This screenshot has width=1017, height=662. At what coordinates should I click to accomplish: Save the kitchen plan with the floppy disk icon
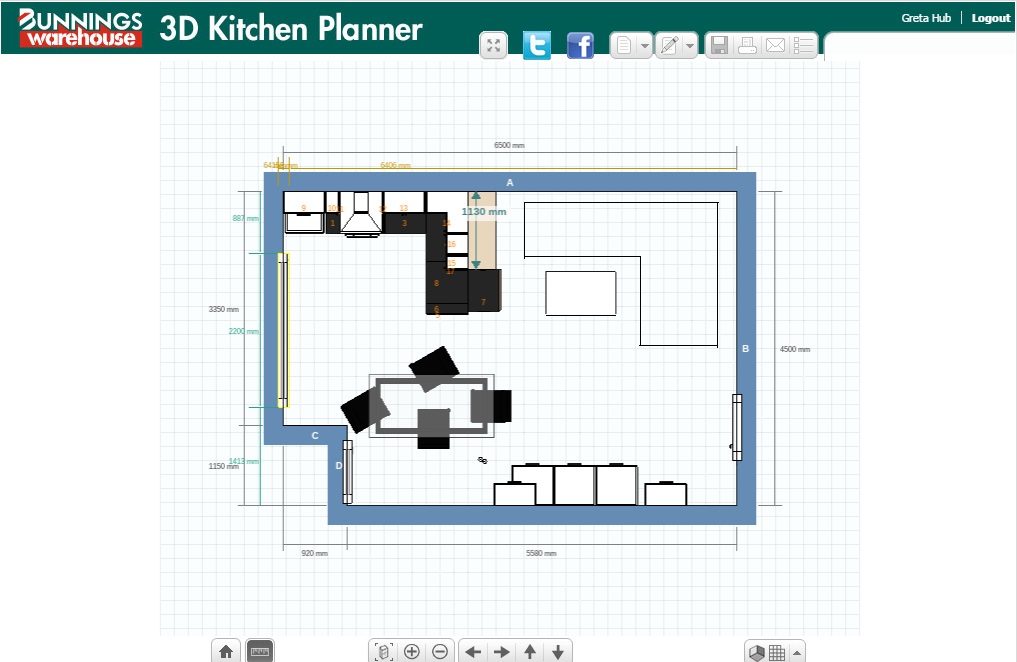[718, 45]
